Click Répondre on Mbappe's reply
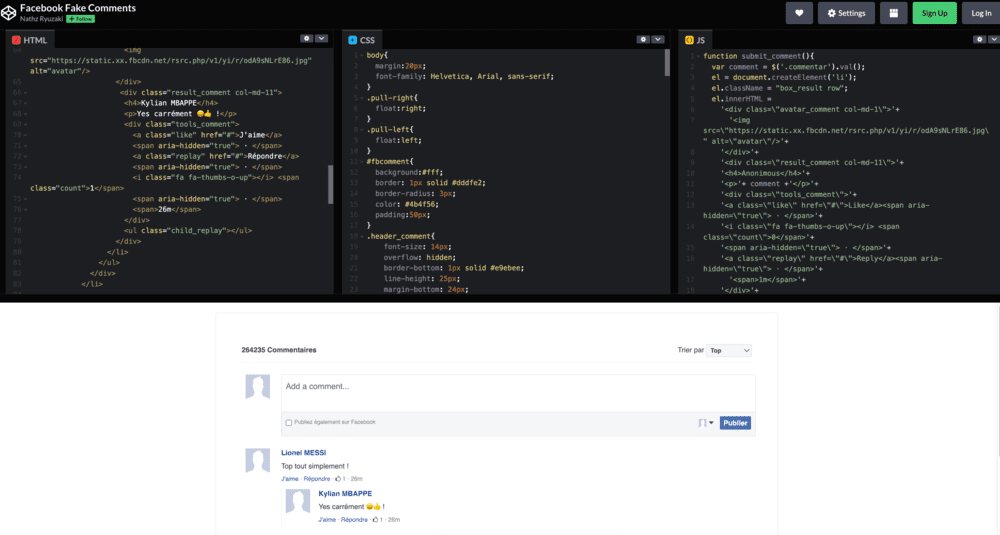 [354, 520]
